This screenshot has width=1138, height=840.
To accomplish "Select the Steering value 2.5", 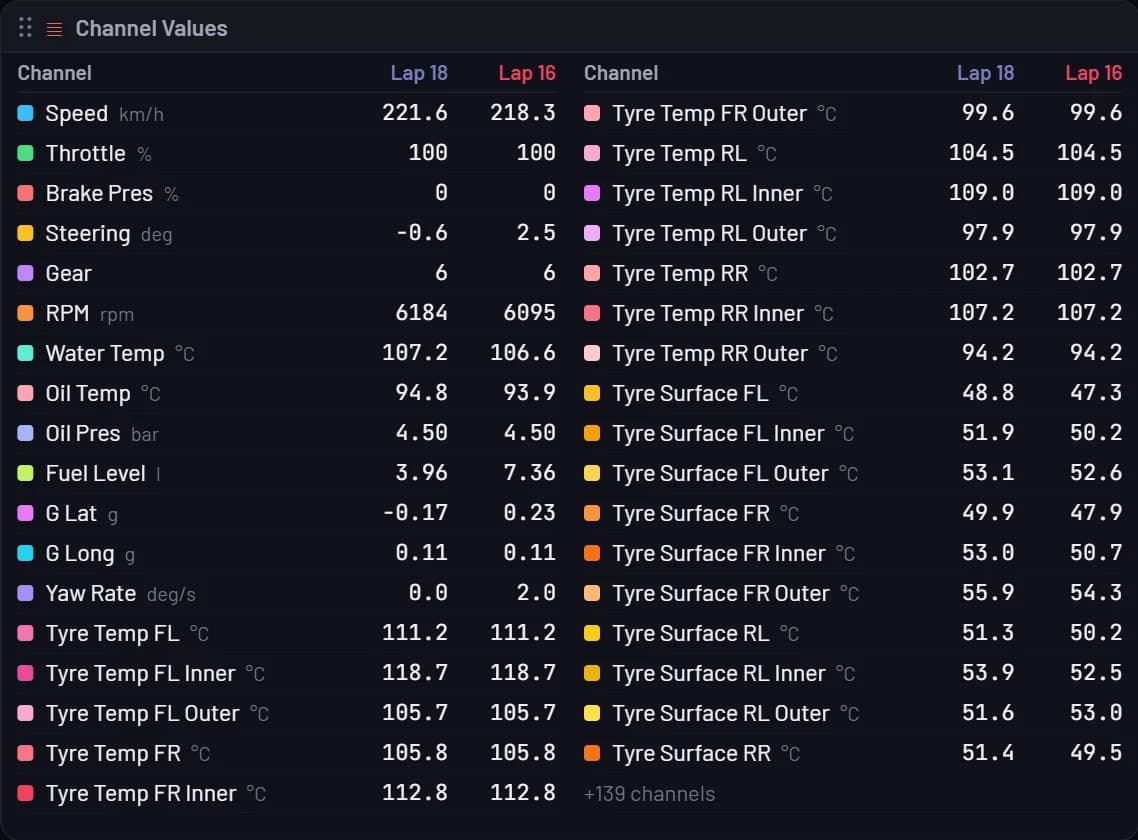I will 536,232.
